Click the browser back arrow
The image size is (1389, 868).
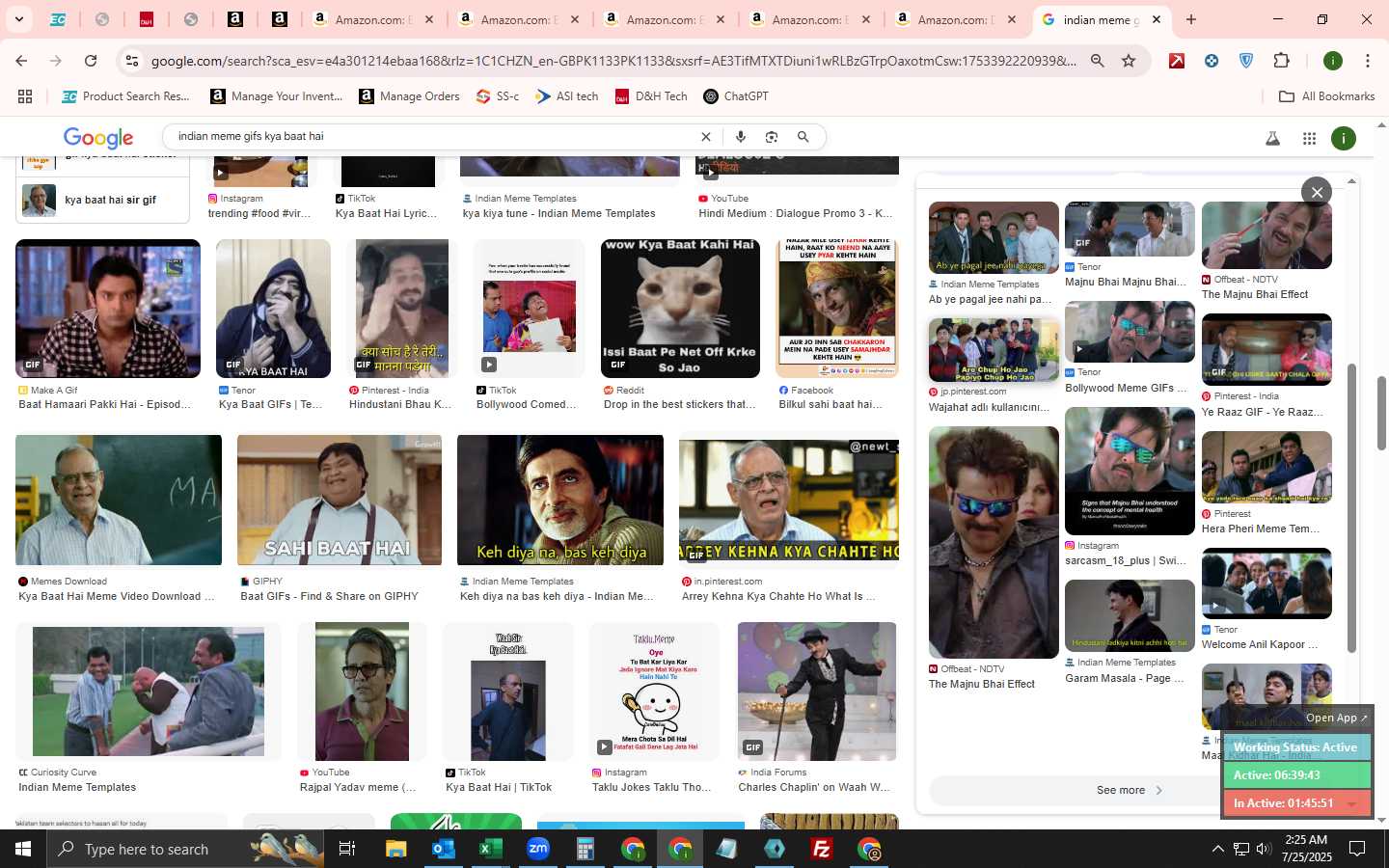(21, 61)
